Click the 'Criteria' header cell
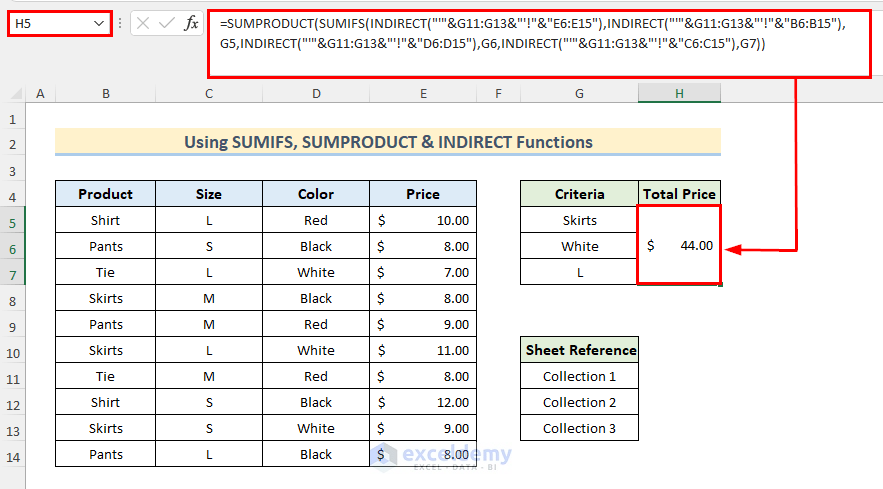 (x=579, y=194)
